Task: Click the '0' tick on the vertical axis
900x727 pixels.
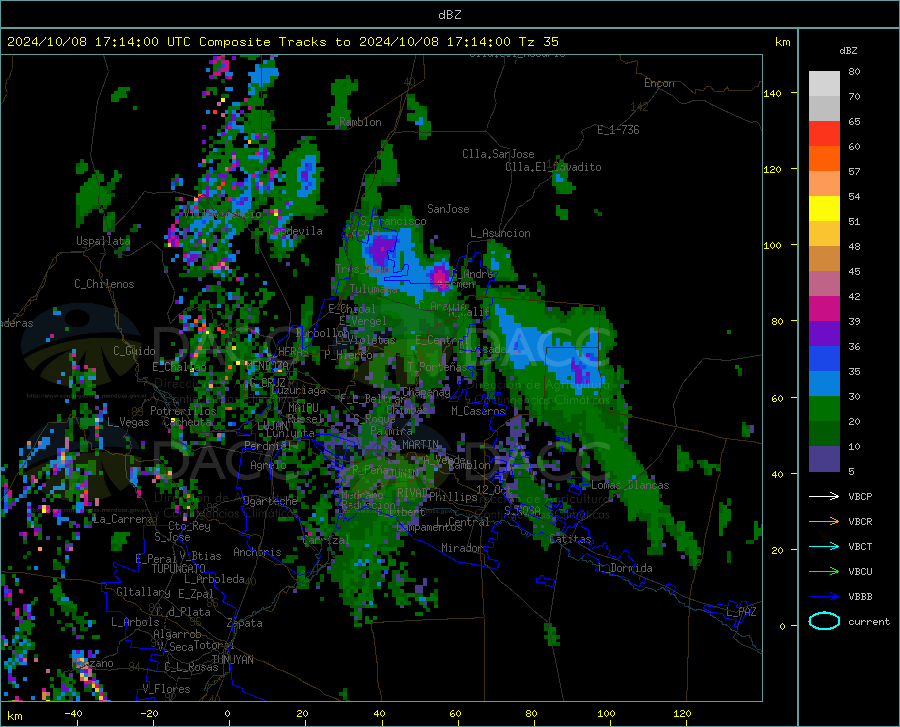Action: 782,626
